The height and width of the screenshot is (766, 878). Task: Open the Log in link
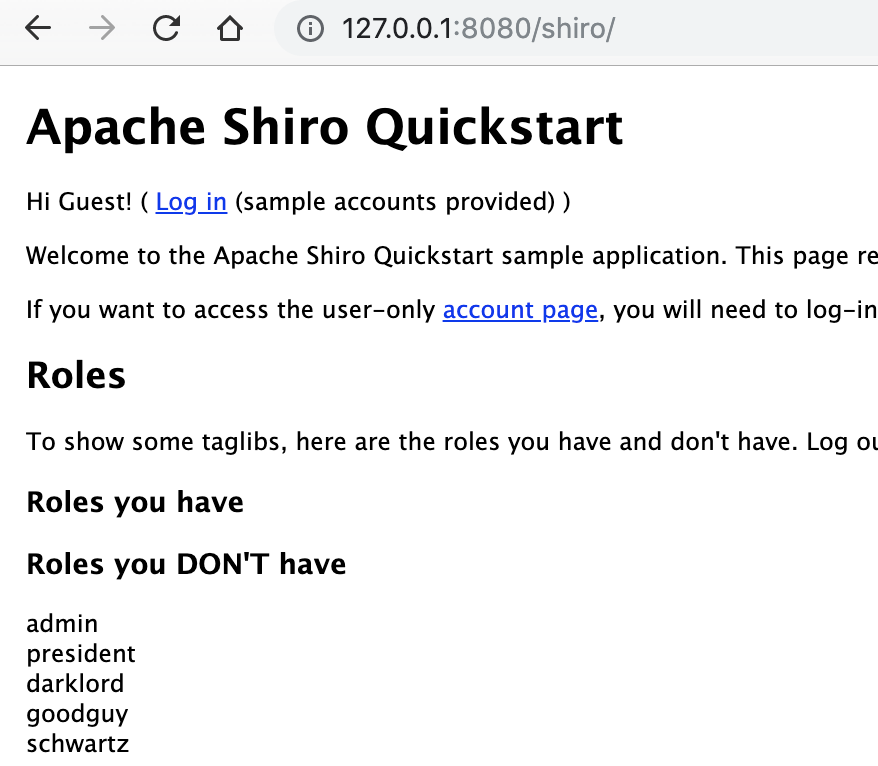pyautogui.click(x=191, y=202)
